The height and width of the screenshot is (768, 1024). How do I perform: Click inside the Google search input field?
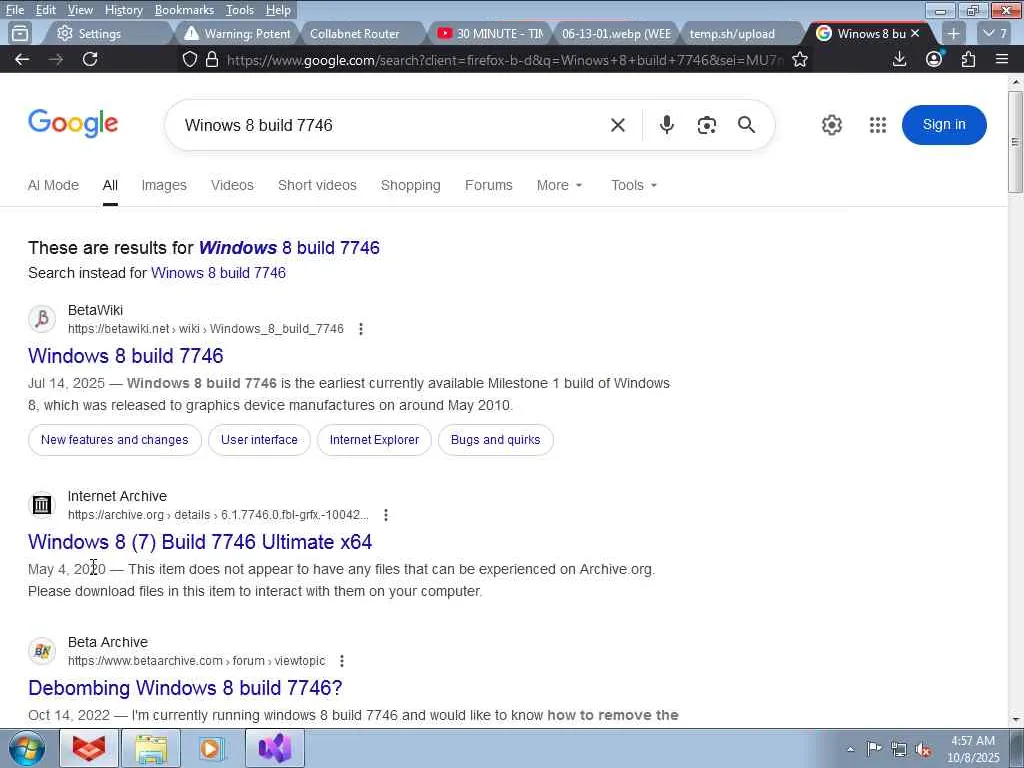click(392, 125)
